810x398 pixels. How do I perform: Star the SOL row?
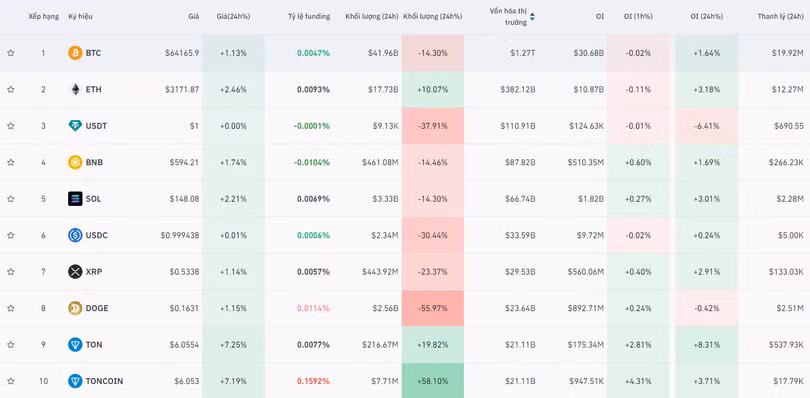click(10, 199)
